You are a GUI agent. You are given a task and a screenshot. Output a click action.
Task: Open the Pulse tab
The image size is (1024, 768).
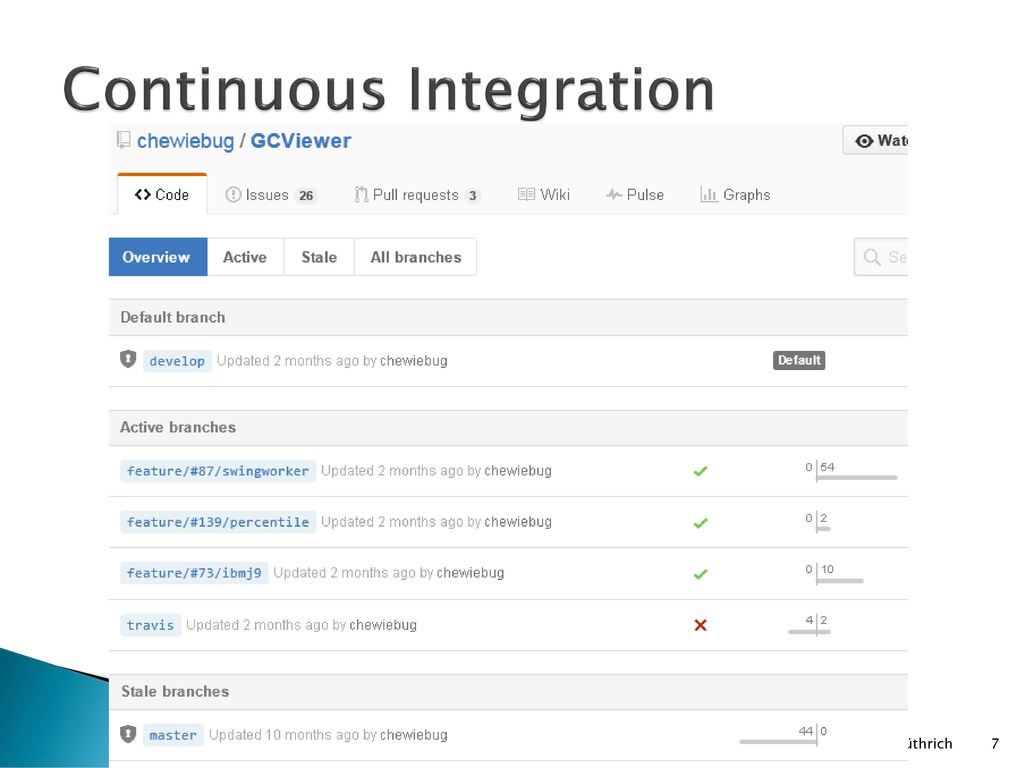click(x=635, y=195)
